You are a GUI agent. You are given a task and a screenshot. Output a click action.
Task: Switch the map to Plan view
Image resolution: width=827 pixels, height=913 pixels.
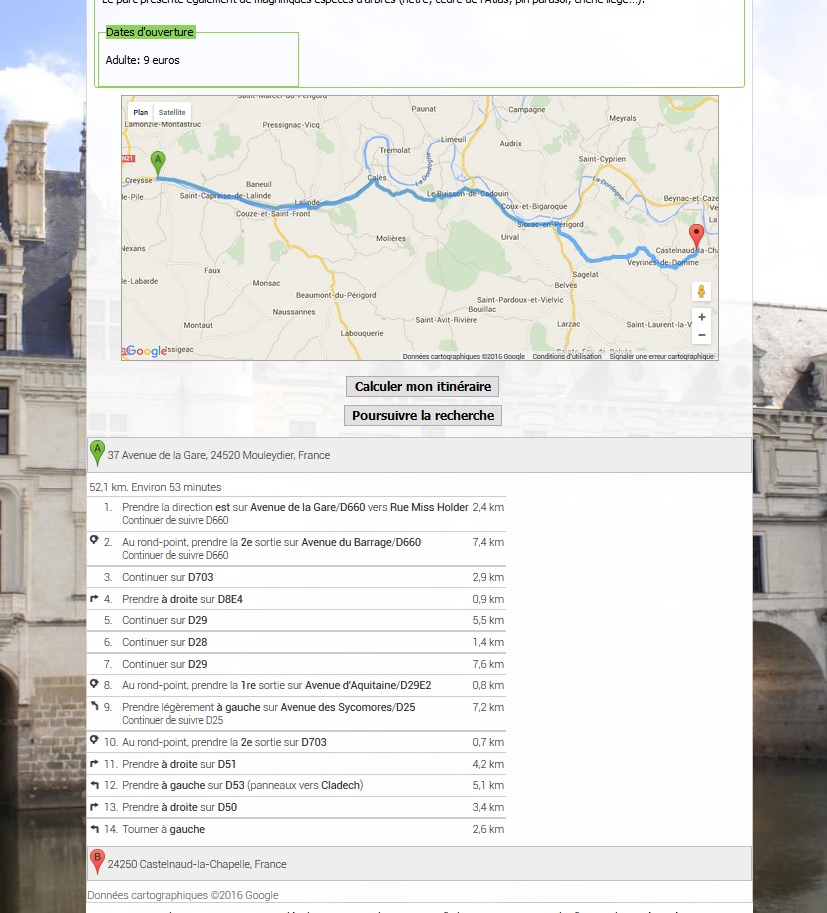[140, 112]
